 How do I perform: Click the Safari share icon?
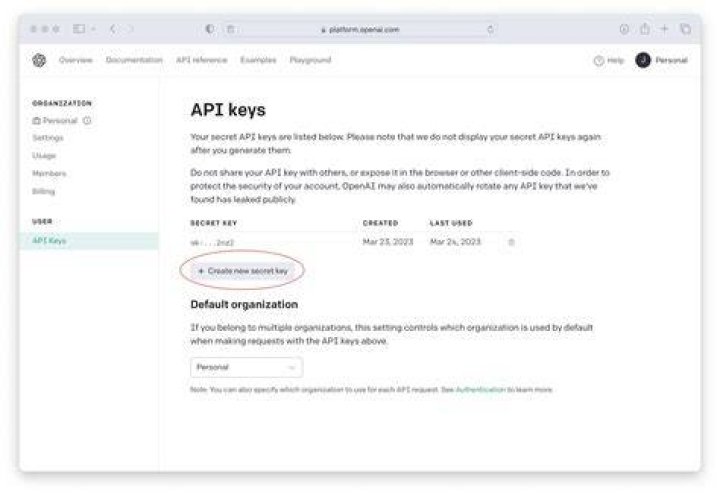pos(645,29)
